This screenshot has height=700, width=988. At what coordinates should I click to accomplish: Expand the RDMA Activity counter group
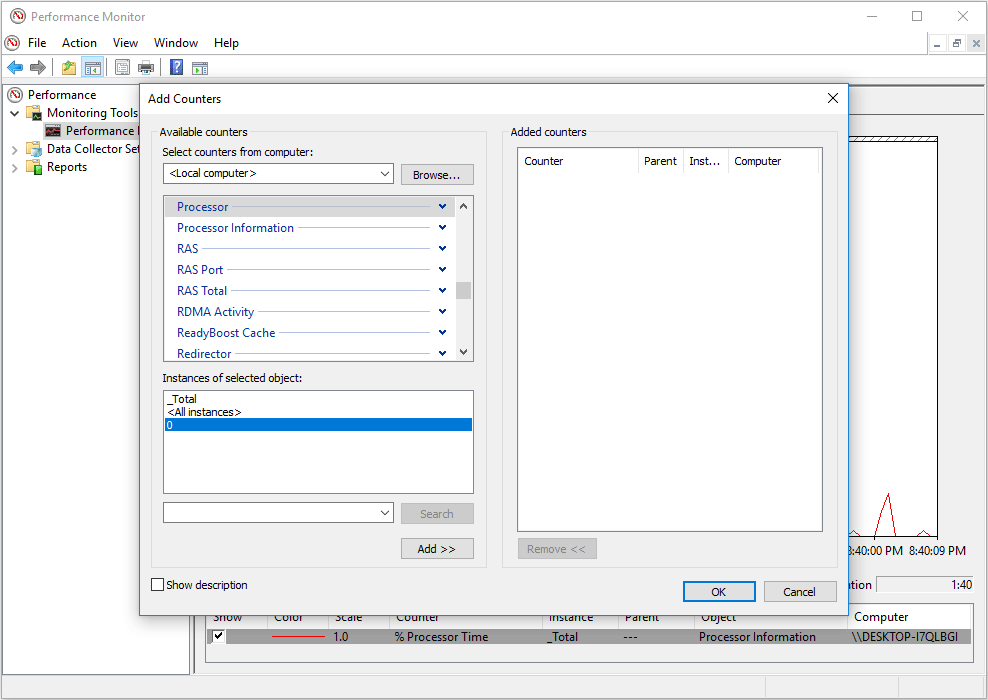[442, 311]
